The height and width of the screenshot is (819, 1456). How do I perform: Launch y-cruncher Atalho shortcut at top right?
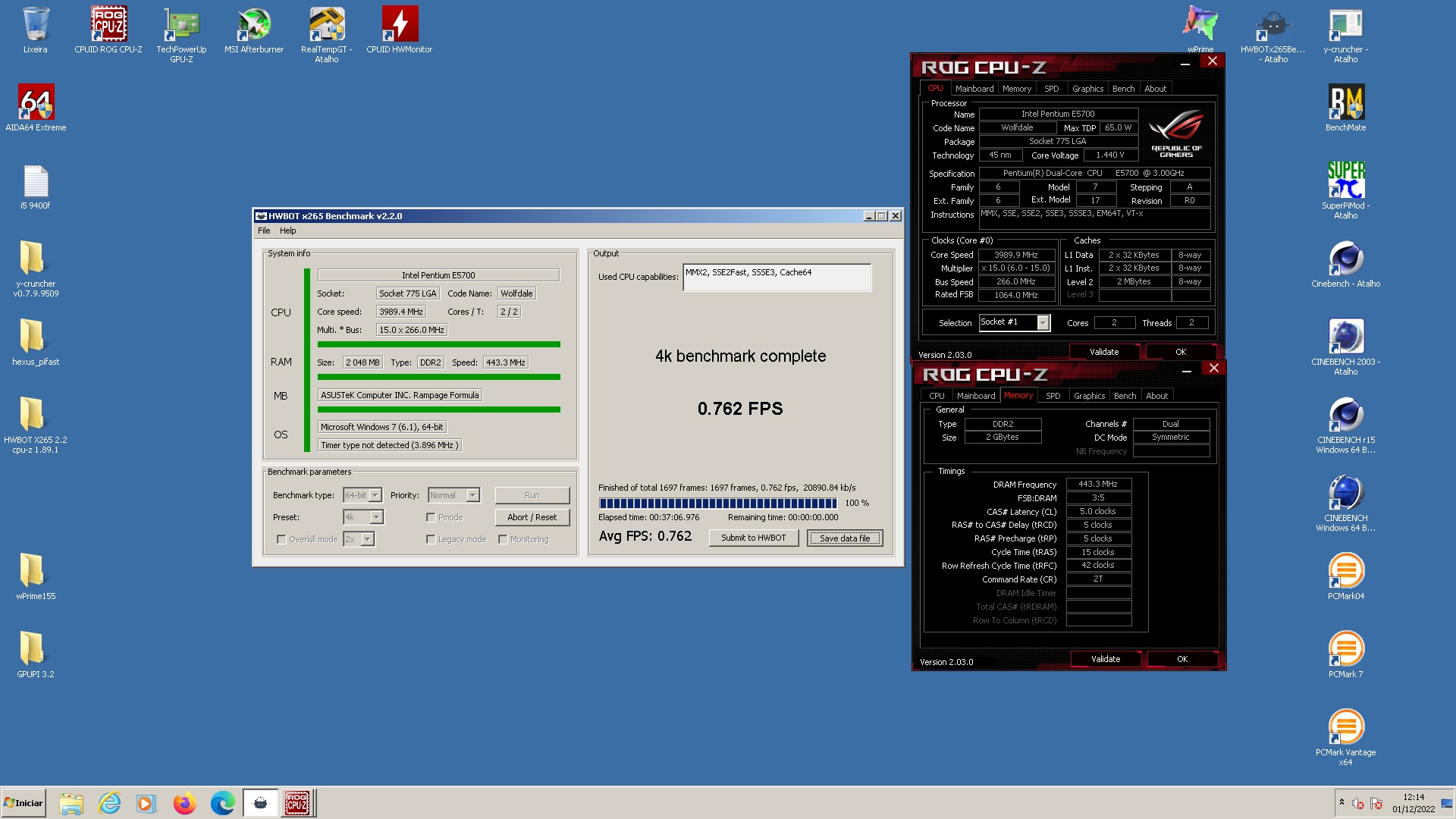click(1346, 35)
